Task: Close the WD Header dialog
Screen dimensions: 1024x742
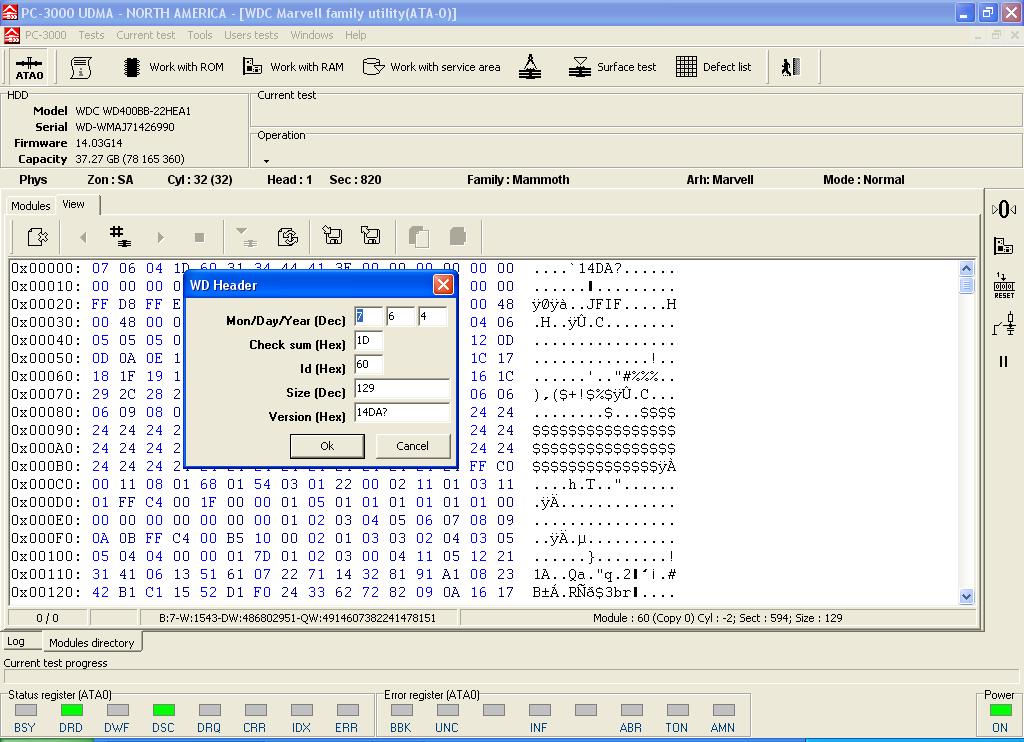Action: [x=443, y=284]
